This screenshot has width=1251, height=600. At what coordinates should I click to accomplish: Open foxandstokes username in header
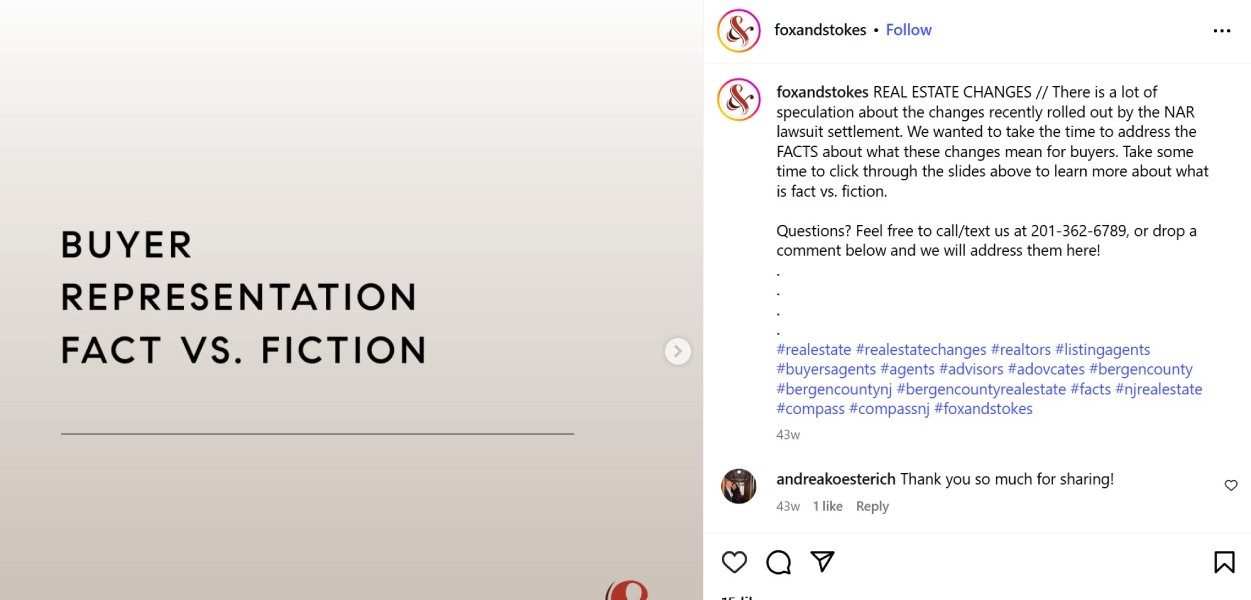click(x=820, y=30)
